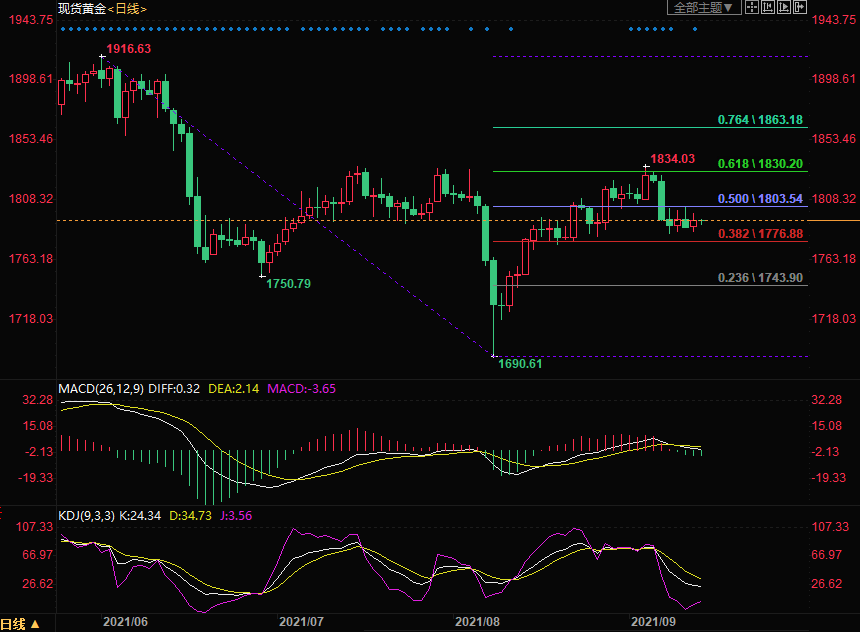
Task: Click the crosshair cursor icon in top toolbar
Action: point(750,7)
